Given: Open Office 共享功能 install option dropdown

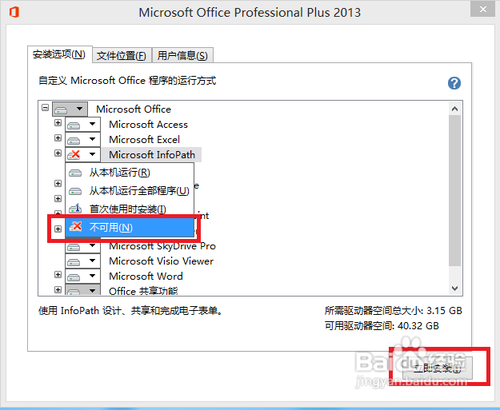Looking at the screenshot, I should click(x=83, y=290).
